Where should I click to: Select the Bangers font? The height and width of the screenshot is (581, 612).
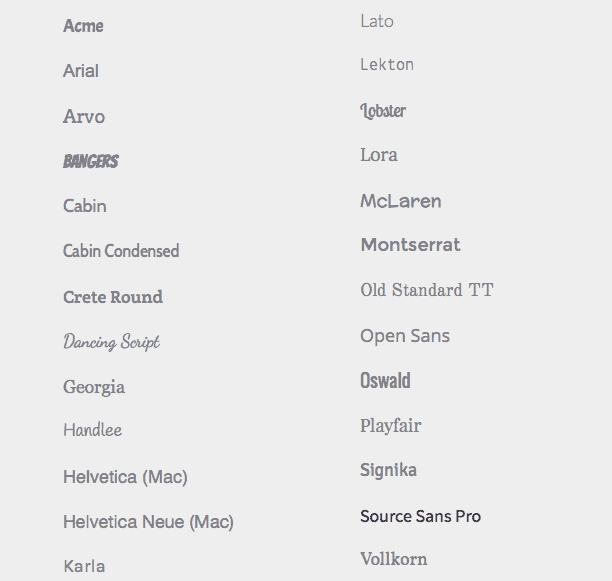(91, 161)
